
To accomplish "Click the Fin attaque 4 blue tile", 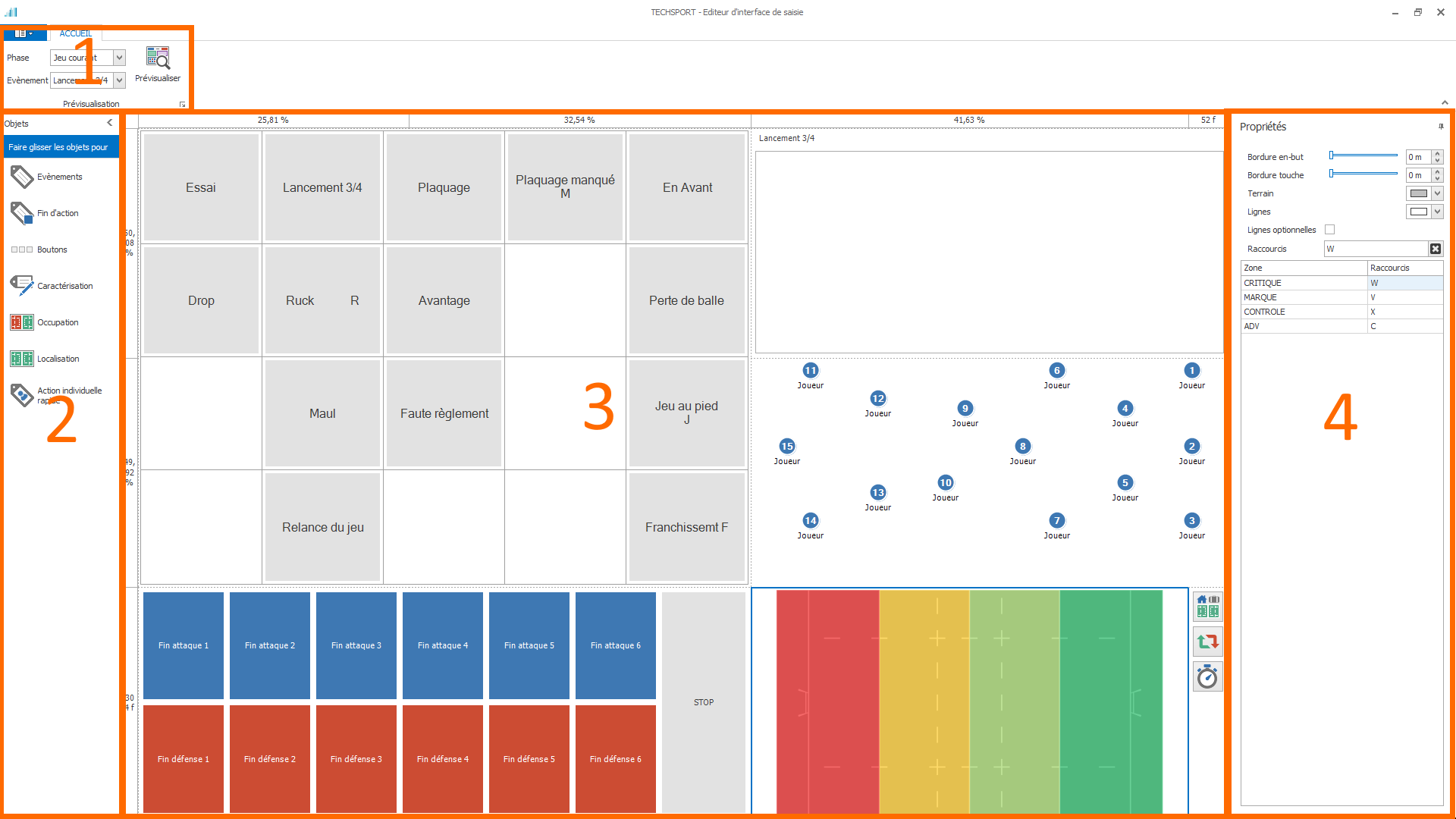I will (443, 645).
